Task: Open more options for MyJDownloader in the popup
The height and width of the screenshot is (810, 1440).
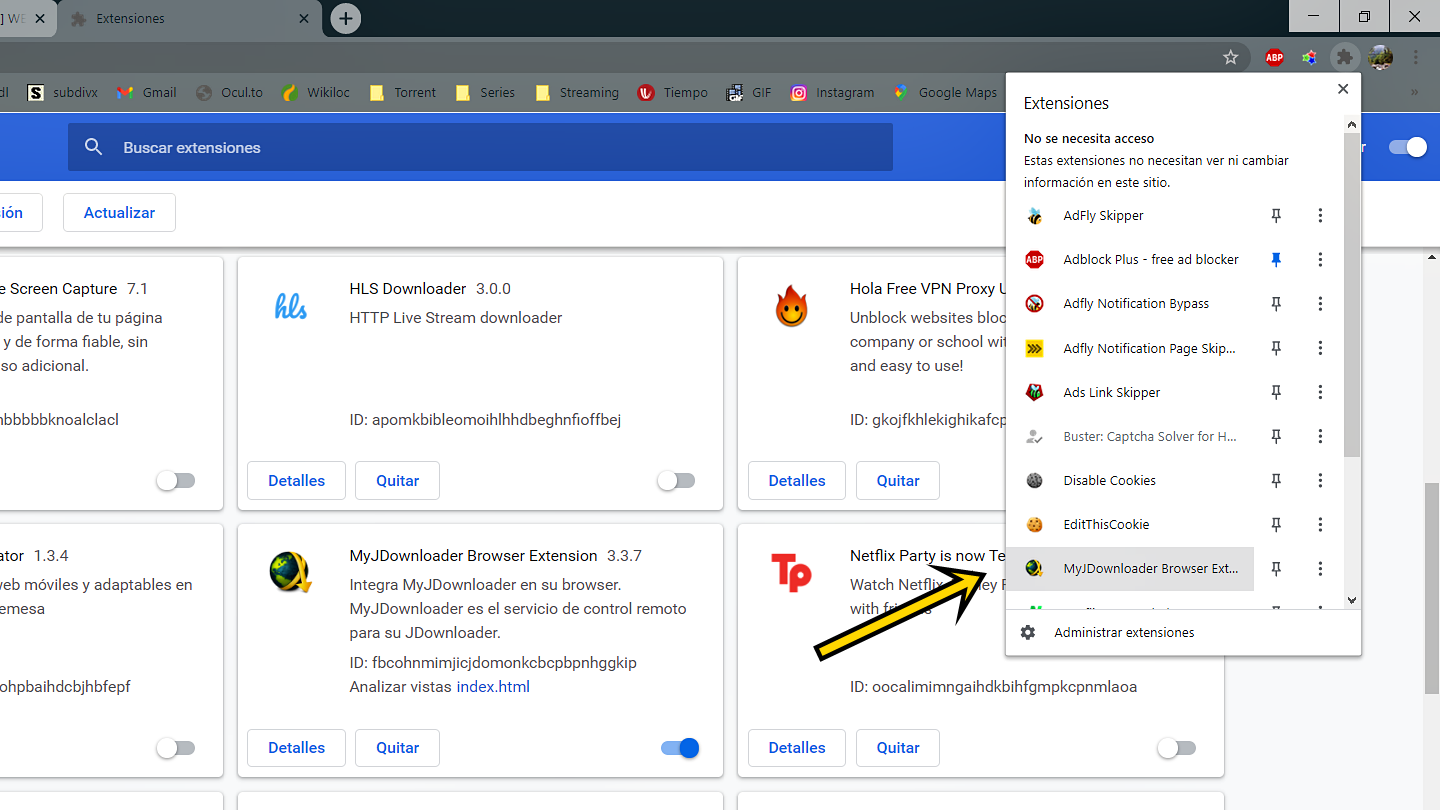Action: point(1320,568)
